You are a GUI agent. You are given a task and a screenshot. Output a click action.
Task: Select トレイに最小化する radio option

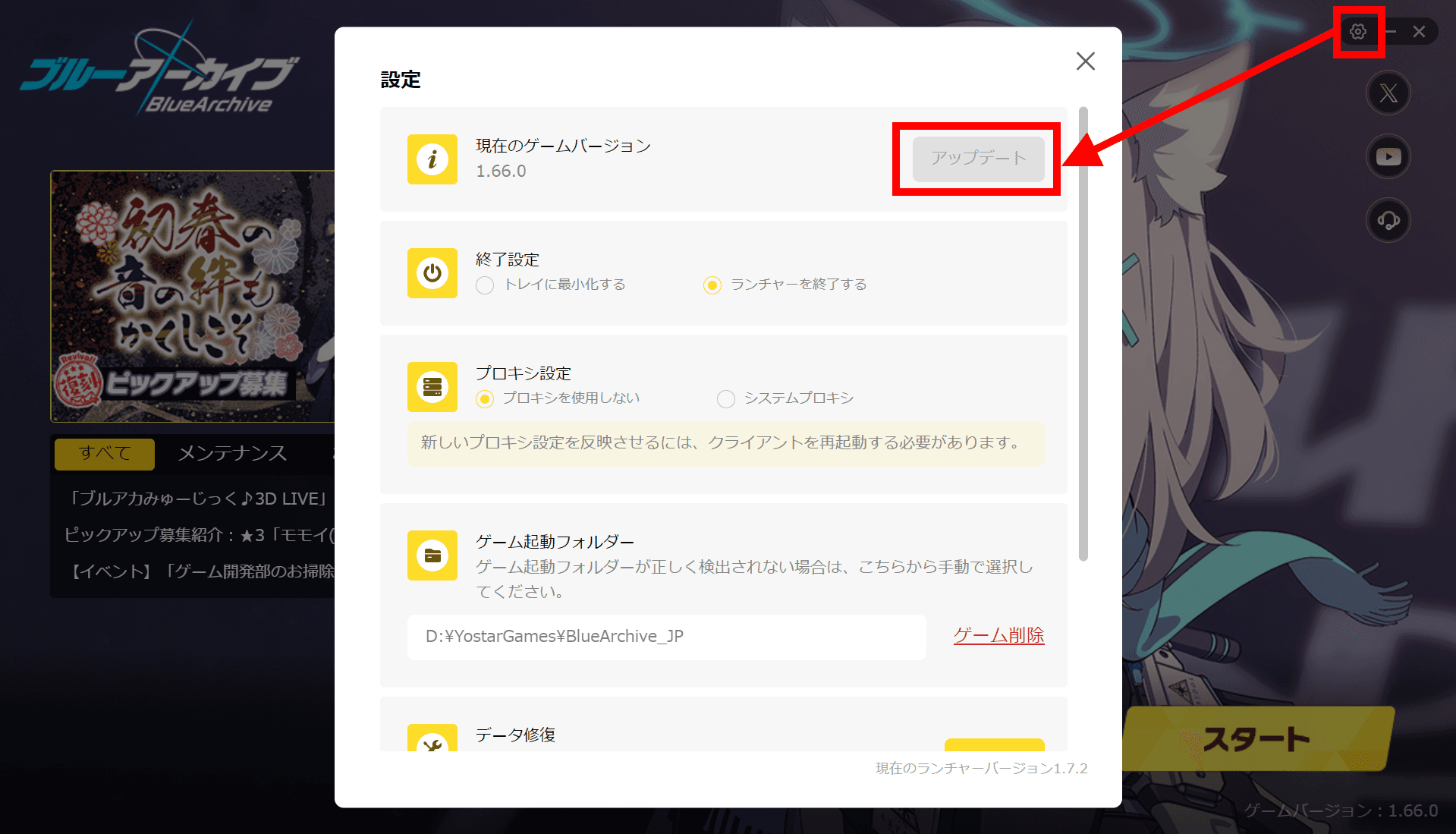485,285
